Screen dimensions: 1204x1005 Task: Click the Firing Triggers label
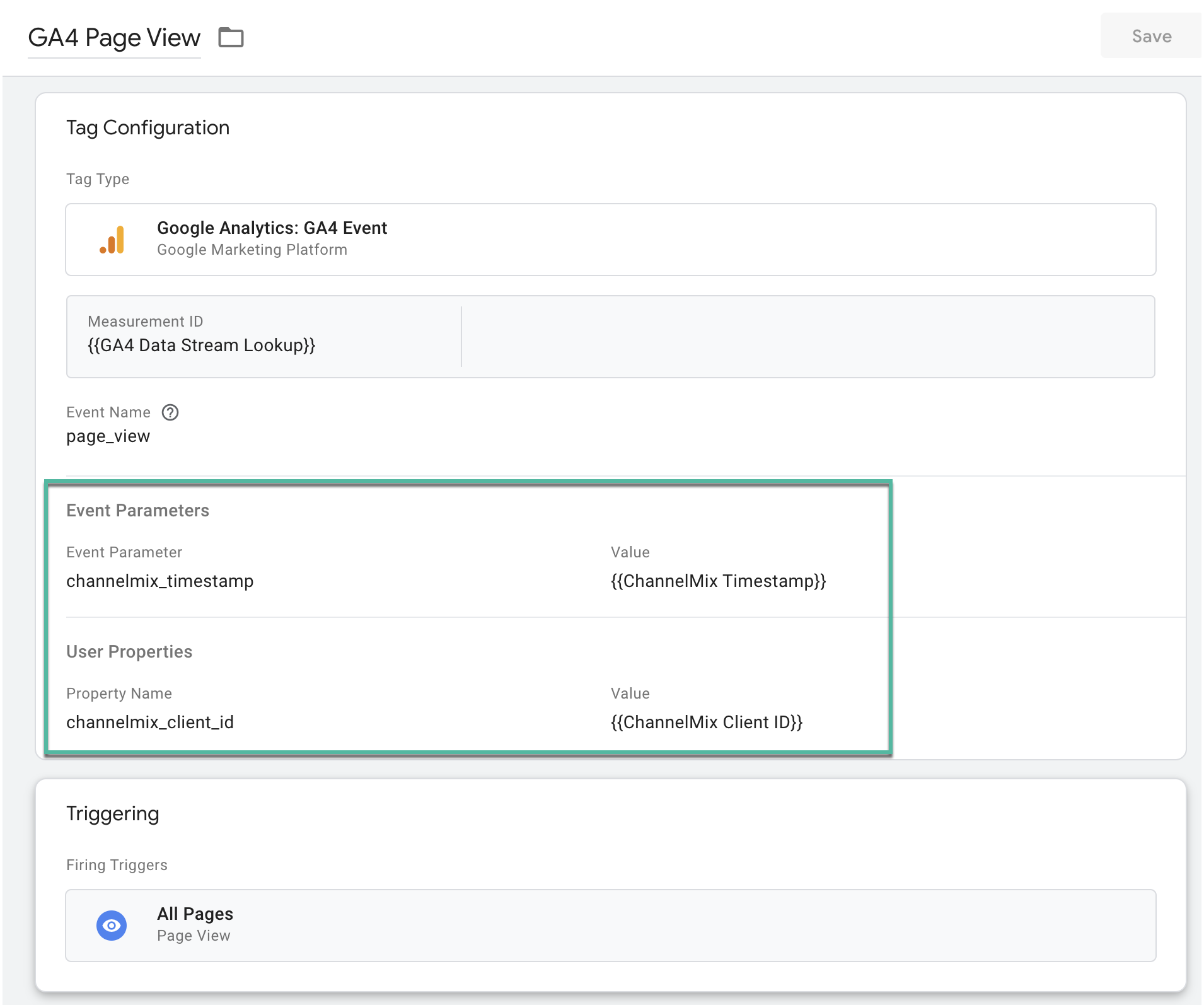117,865
